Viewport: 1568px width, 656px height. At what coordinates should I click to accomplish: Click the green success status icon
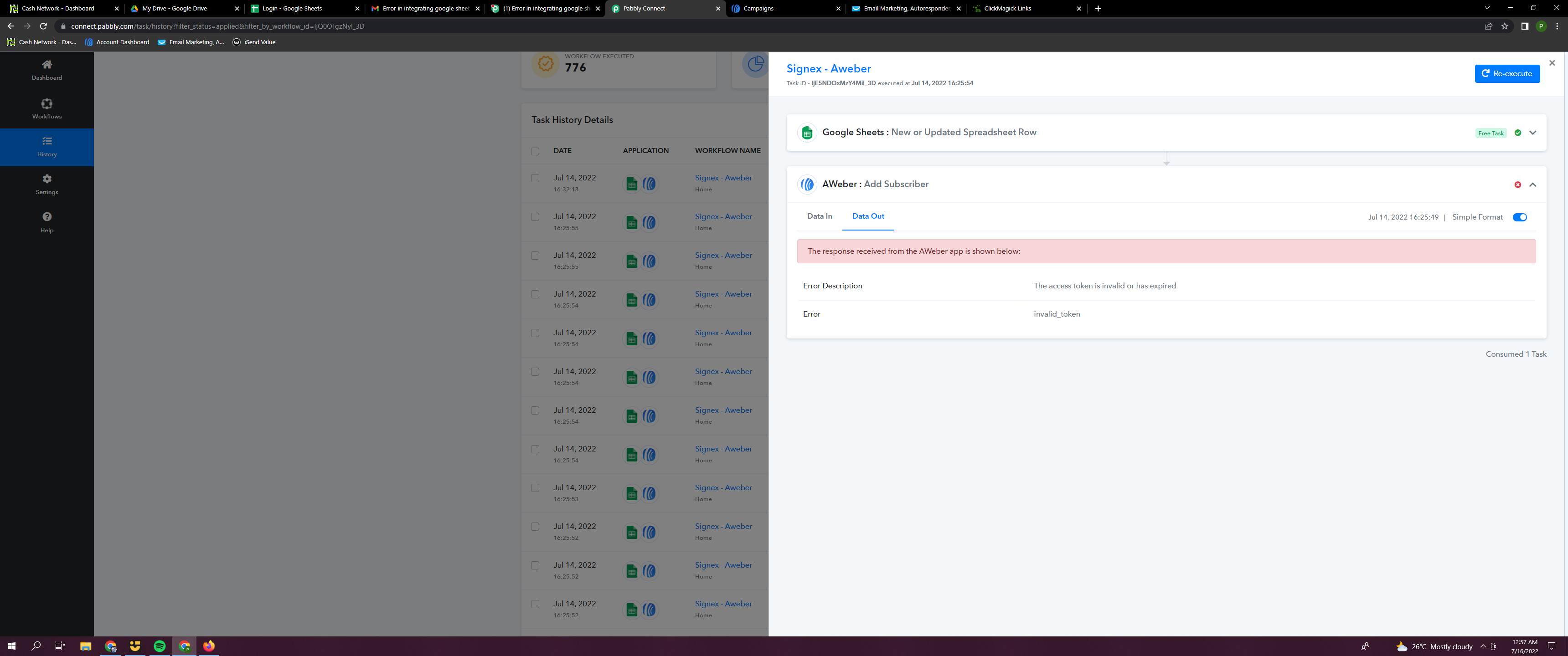pyautogui.click(x=1517, y=133)
